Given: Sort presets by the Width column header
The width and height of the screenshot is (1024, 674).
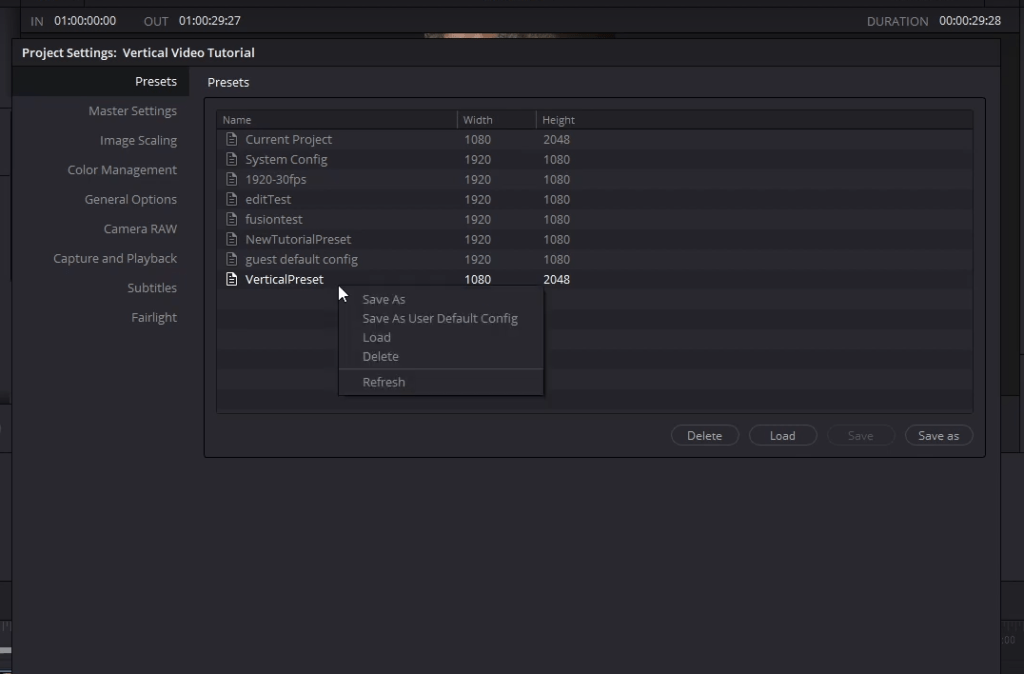Looking at the screenshot, I should 478,120.
